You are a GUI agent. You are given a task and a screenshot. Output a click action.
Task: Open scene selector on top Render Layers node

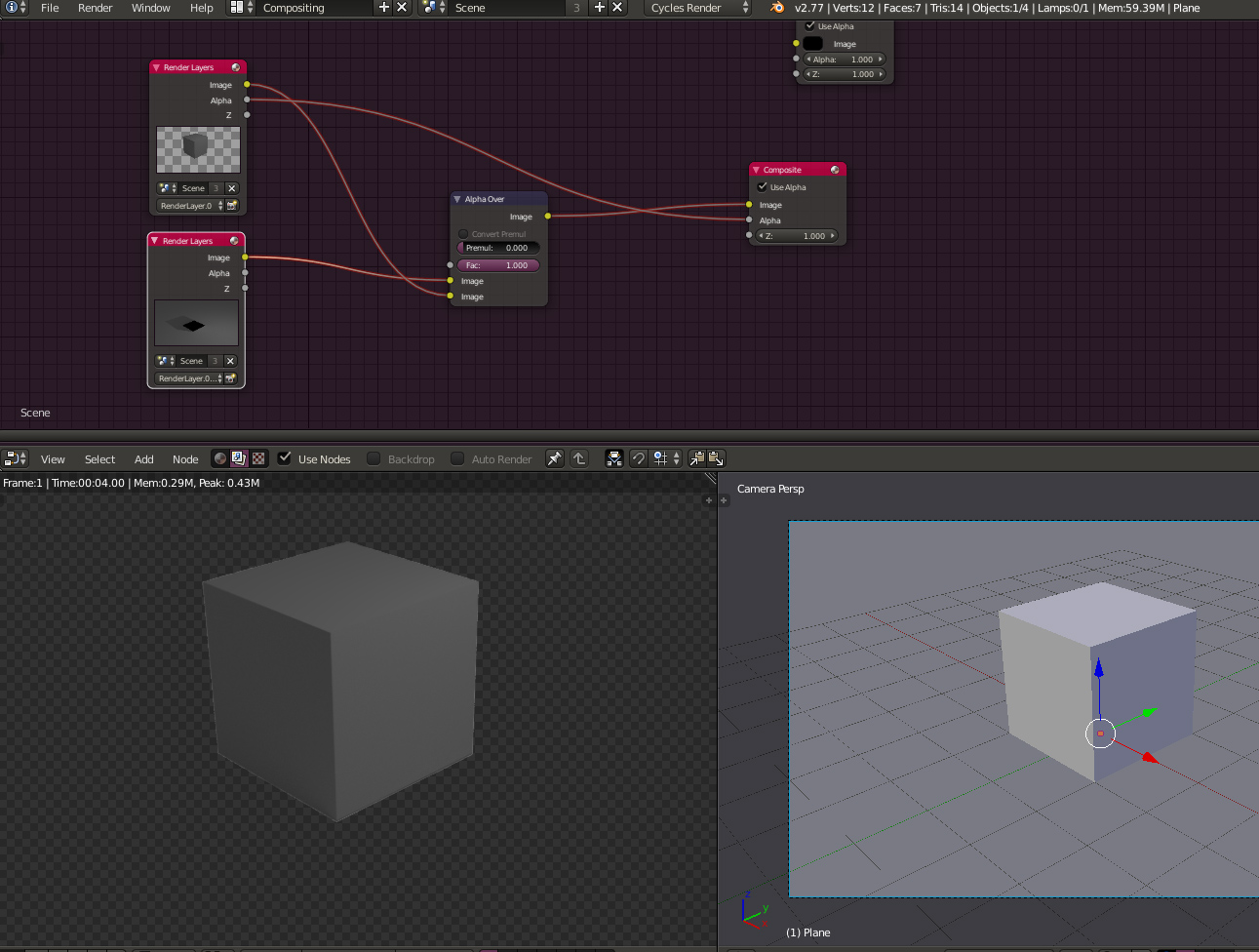point(167,188)
